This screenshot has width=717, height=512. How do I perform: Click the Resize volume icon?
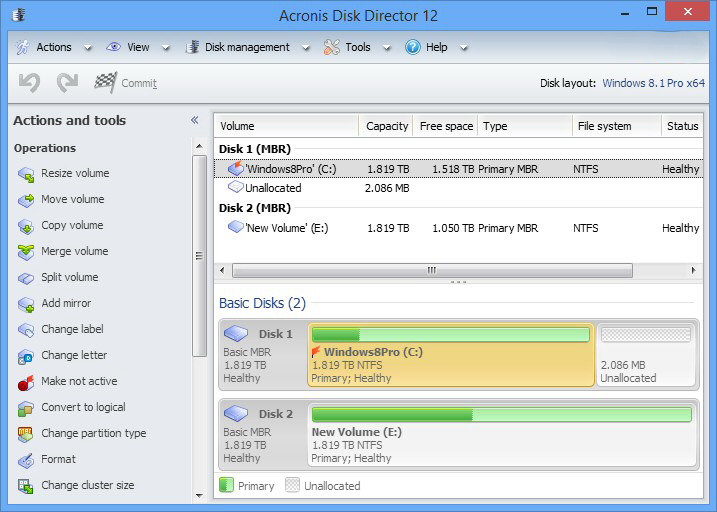tap(26, 174)
